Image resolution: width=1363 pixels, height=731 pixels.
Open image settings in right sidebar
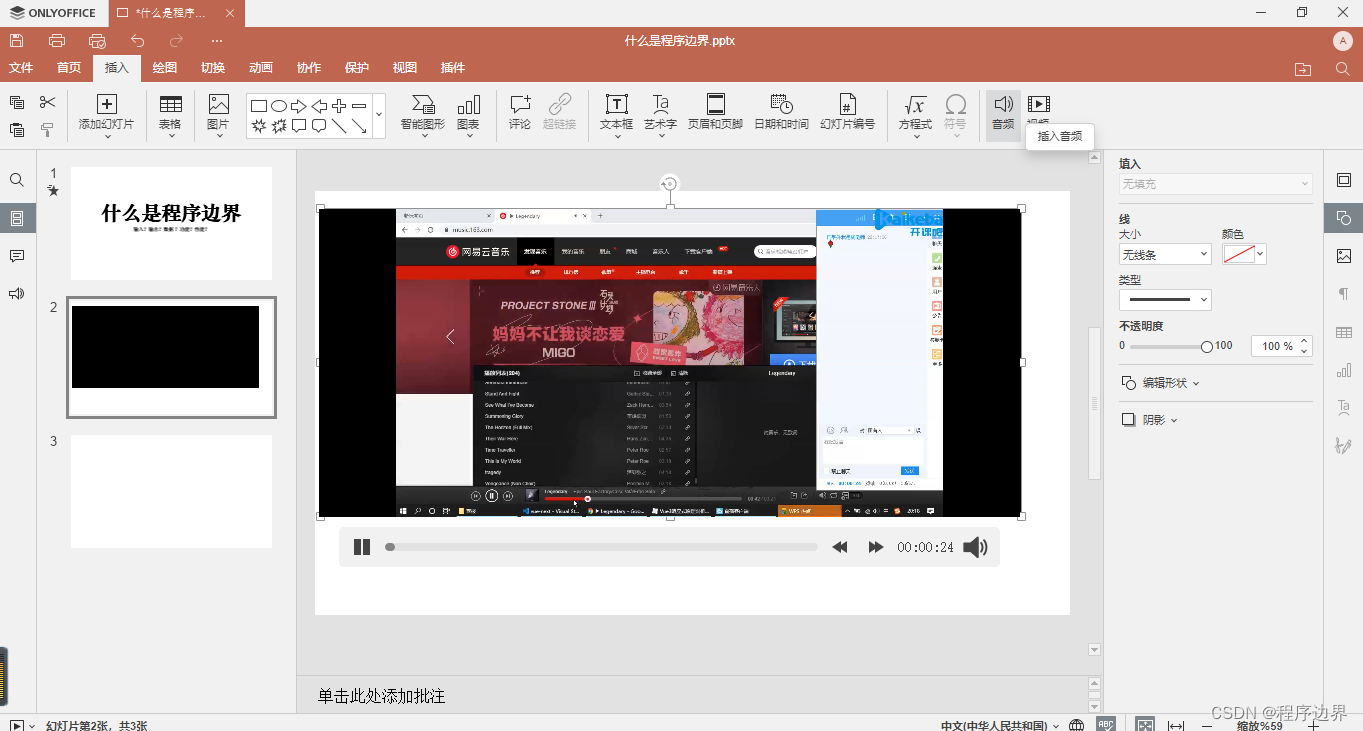click(x=1344, y=256)
